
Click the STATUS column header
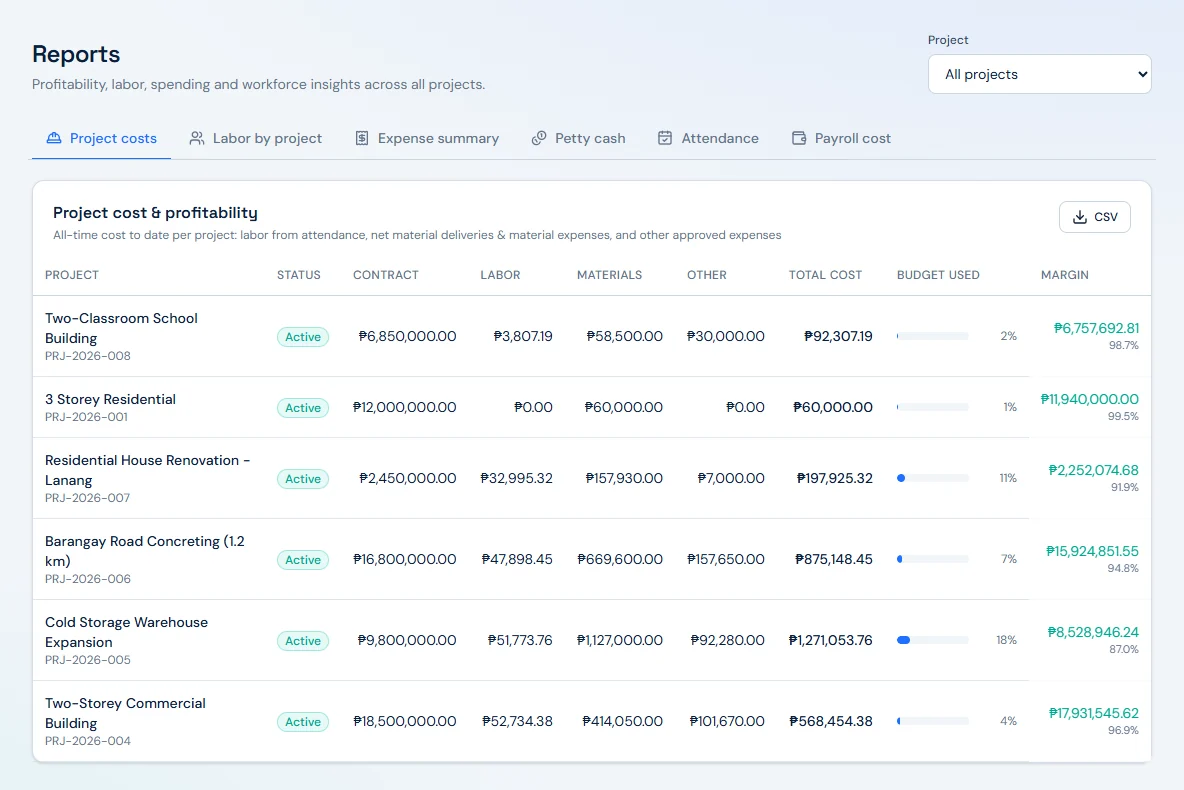pos(298,275)
